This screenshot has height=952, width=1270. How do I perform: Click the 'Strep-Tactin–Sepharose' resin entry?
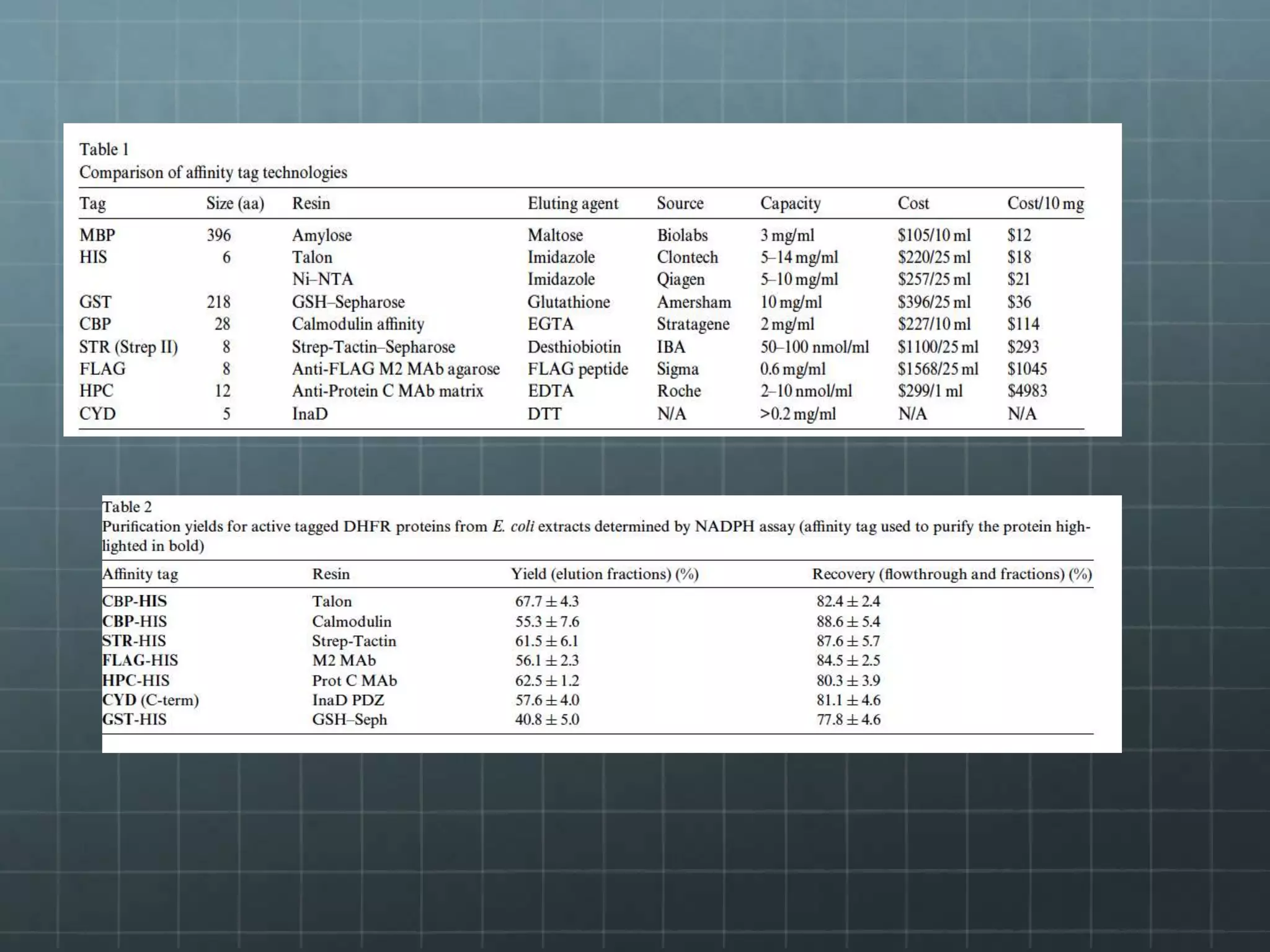coord(373,346)
